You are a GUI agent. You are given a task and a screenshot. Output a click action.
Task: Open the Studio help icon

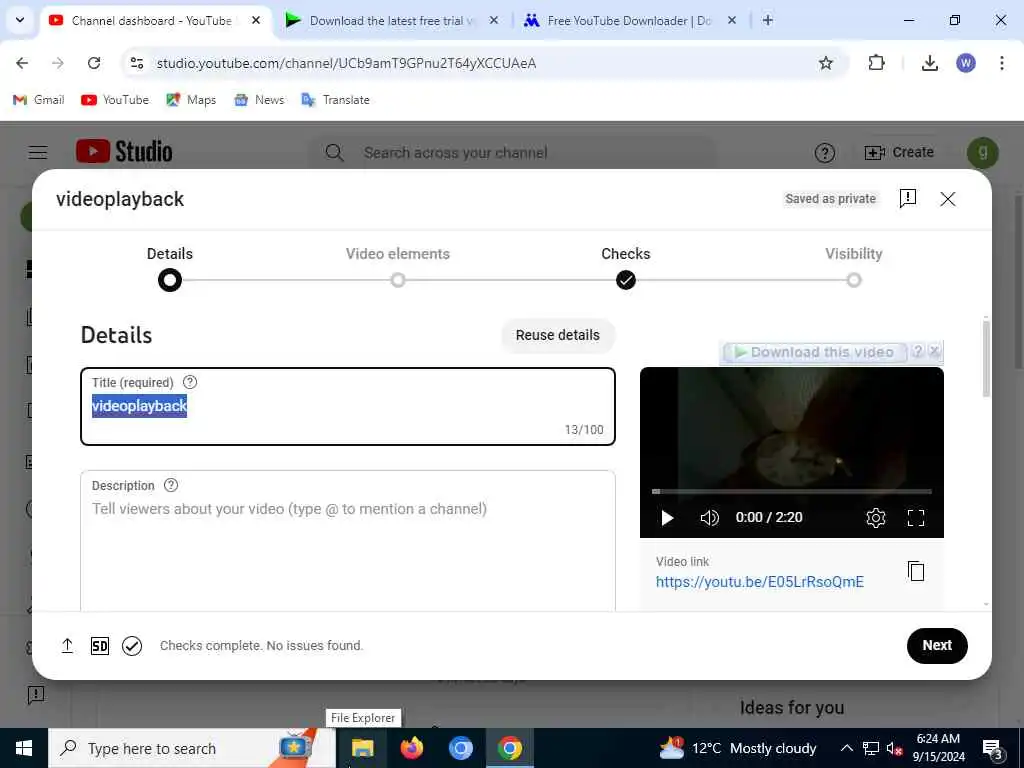[825, 153]
